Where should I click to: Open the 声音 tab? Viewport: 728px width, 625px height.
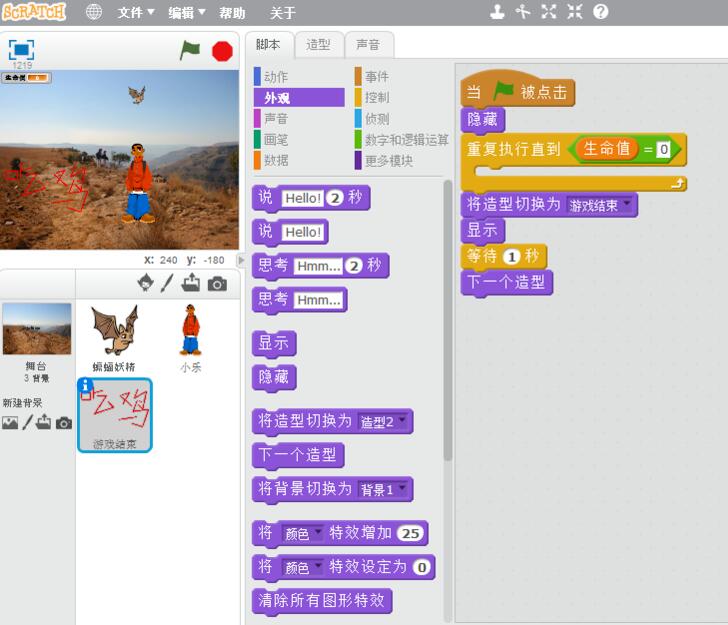pos(368,45)
